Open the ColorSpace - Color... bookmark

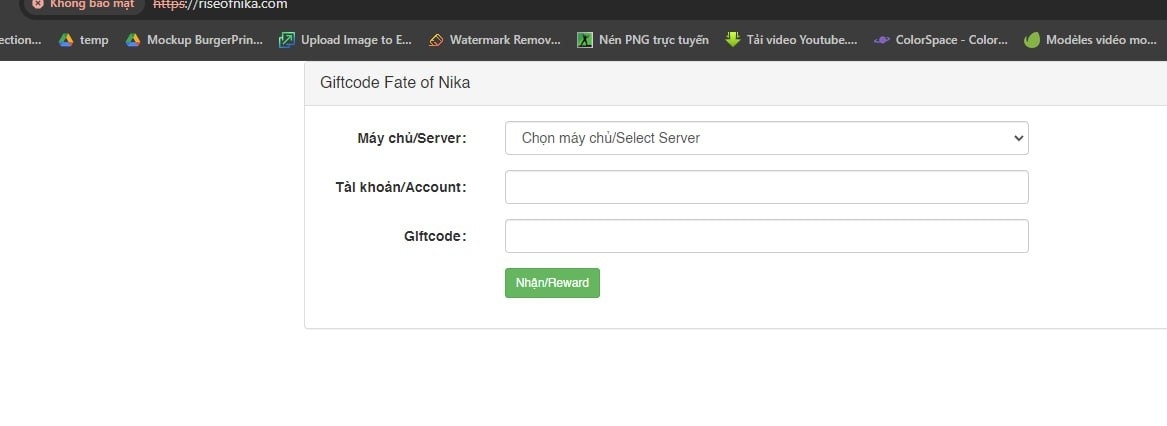click(x=941, y=40)
